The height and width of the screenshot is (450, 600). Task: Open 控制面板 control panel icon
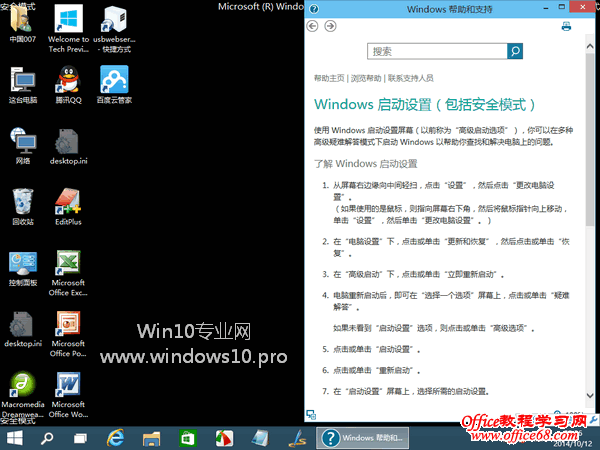click(23, 269)
